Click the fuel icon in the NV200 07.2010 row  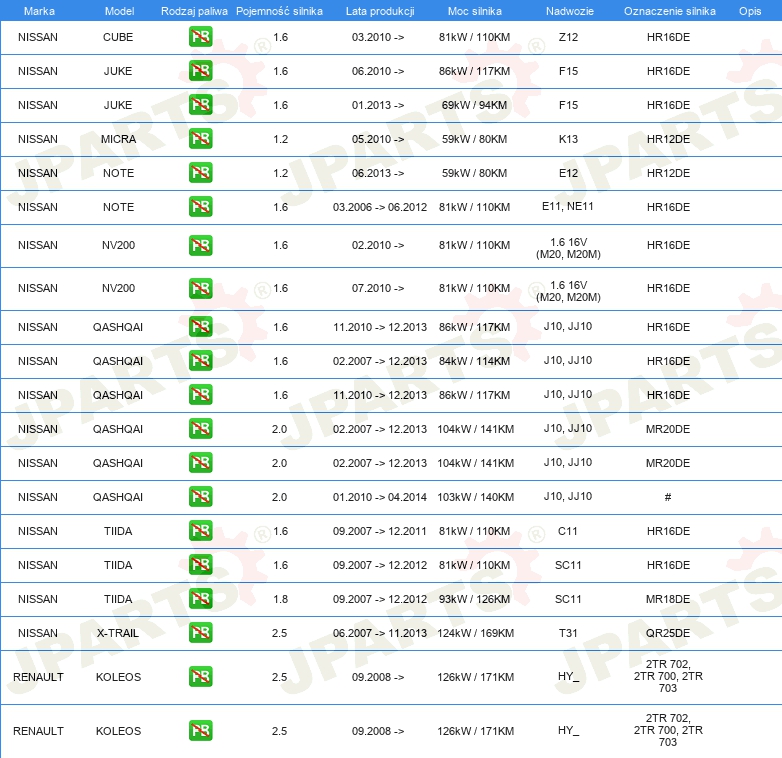point(200,288)
